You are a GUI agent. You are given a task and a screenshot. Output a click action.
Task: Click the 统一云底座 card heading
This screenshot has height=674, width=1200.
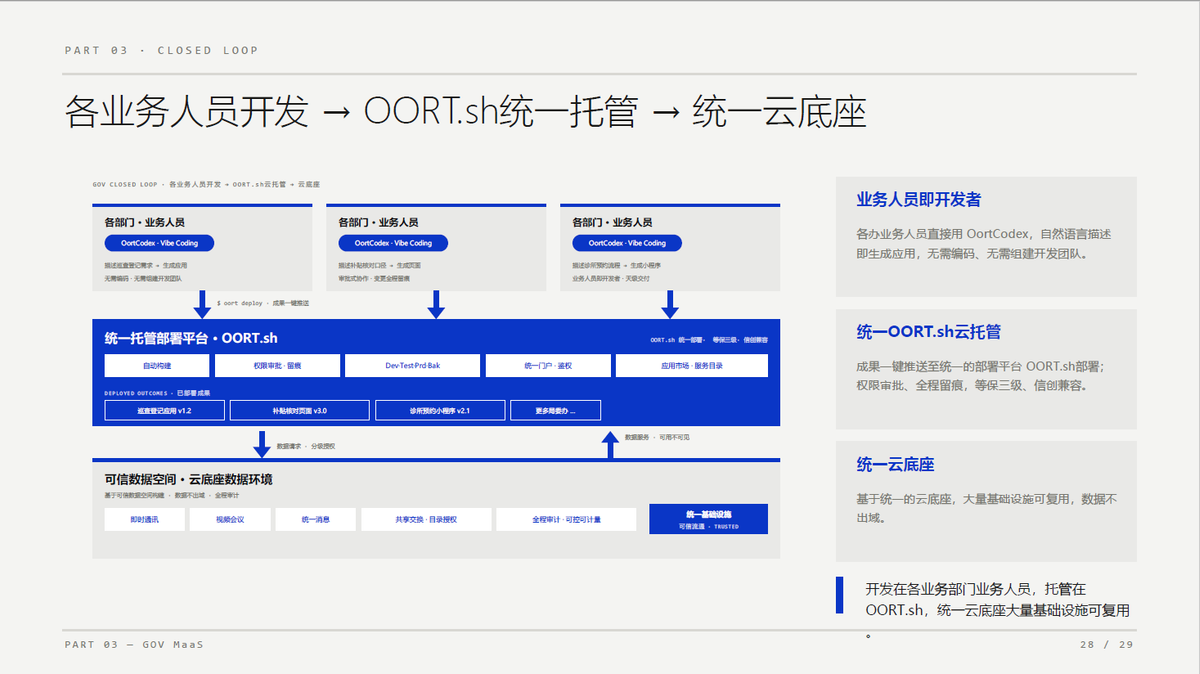point(896,465)
